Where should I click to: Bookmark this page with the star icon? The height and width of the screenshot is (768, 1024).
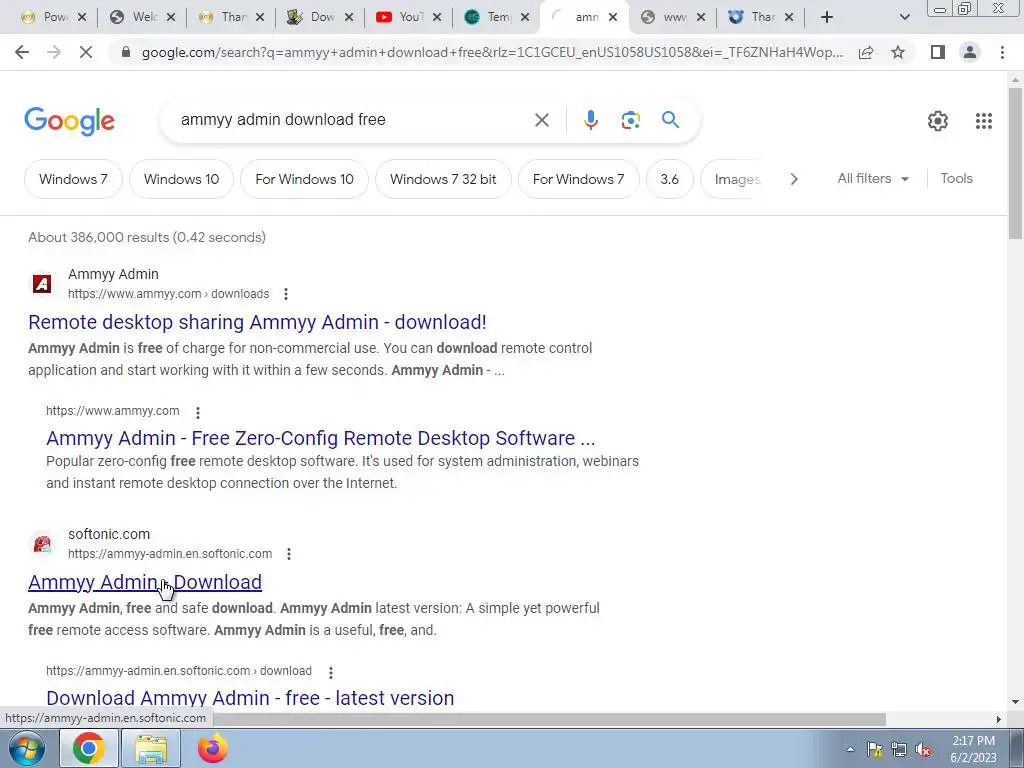898,52
